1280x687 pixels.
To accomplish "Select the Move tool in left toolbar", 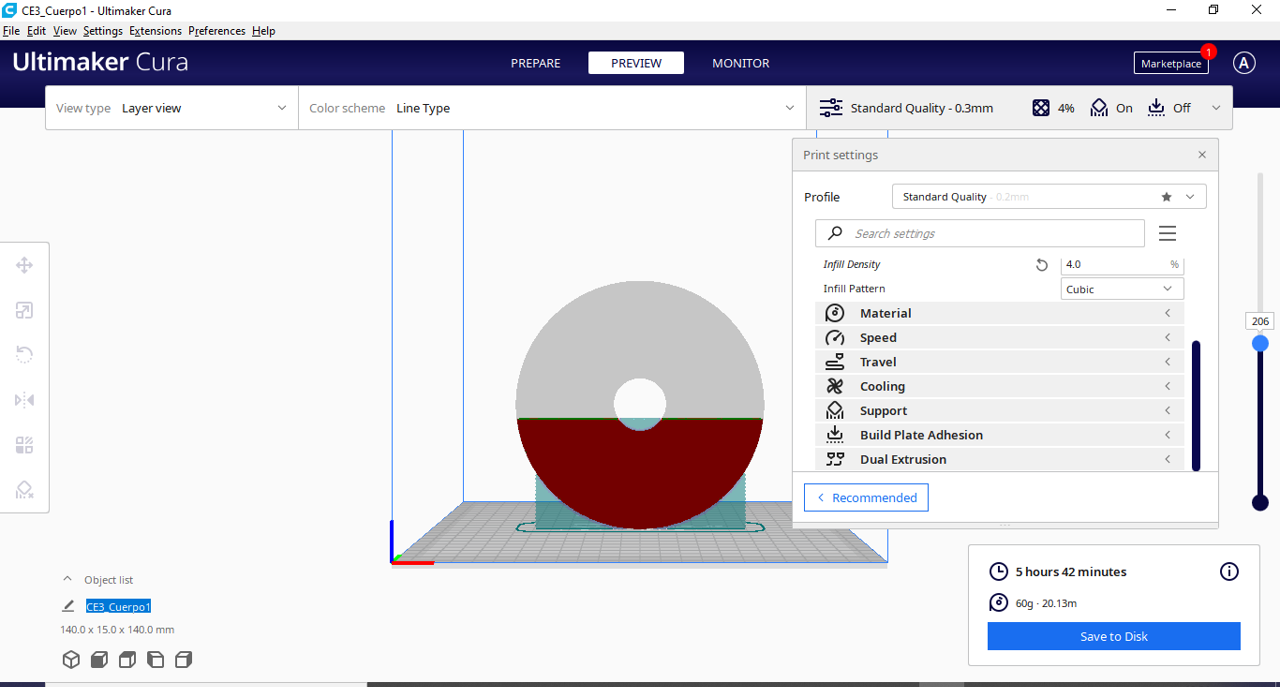I will coord(25,265).
